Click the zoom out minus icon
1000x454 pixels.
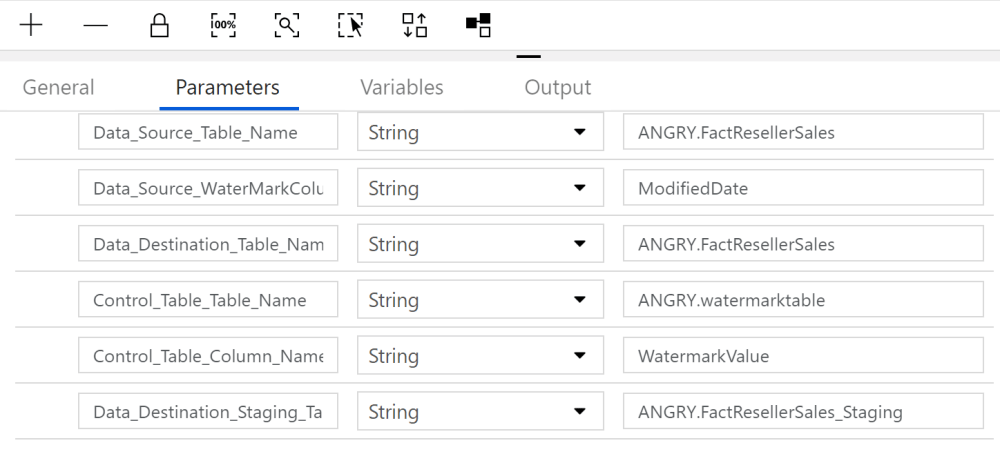(96, 26)
